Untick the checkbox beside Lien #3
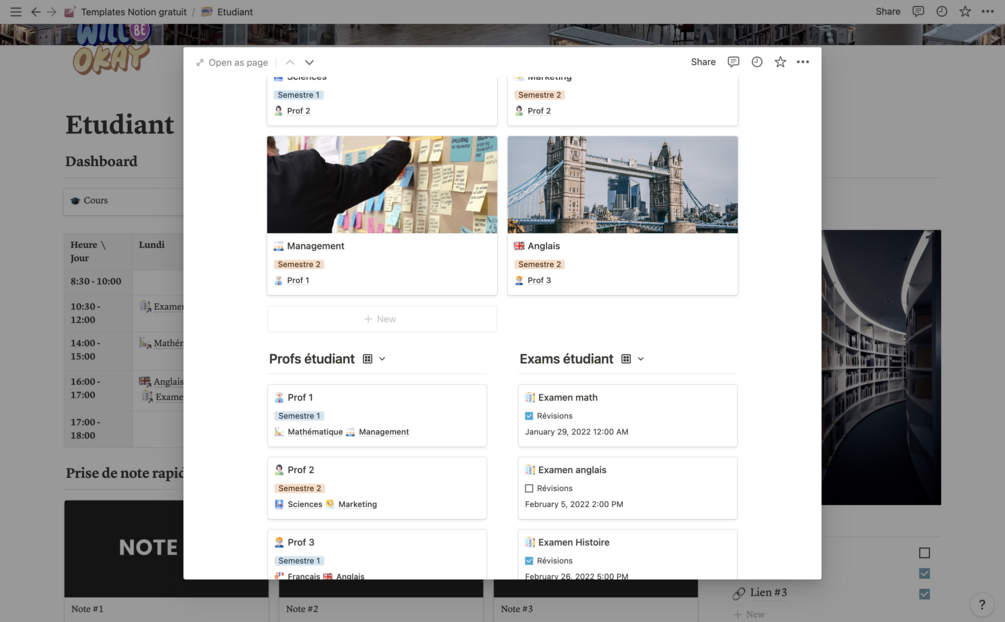Screen dimensions: 1005x622 click(924, 594)
